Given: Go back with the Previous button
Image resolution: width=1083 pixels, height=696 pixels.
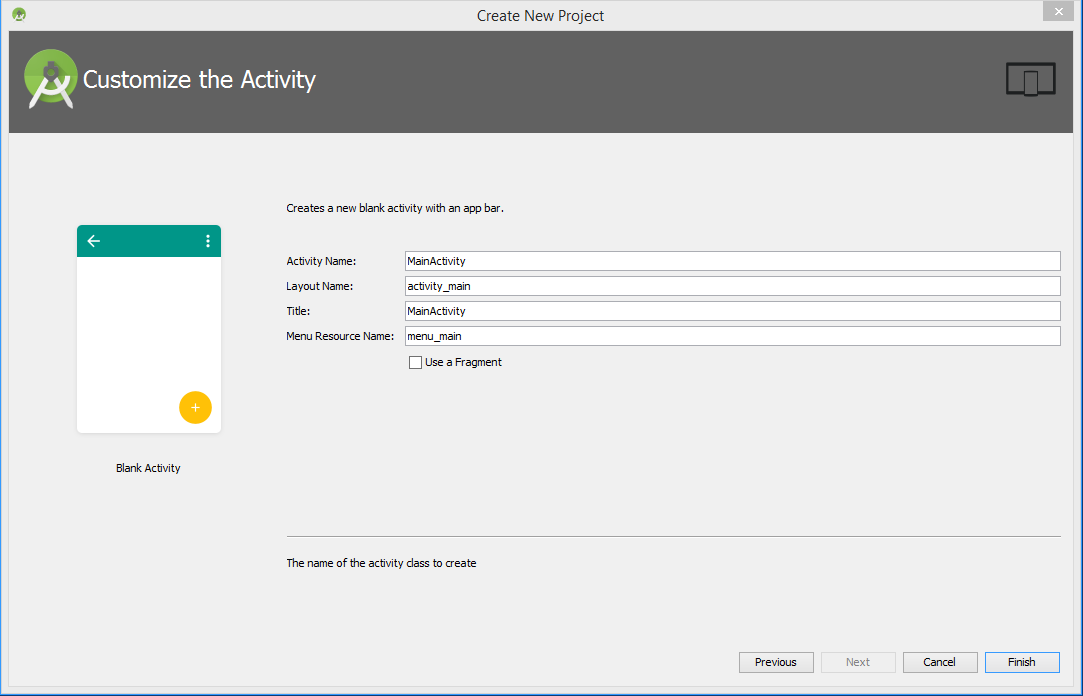Looking at the screenshot, I should coord(775,662).
